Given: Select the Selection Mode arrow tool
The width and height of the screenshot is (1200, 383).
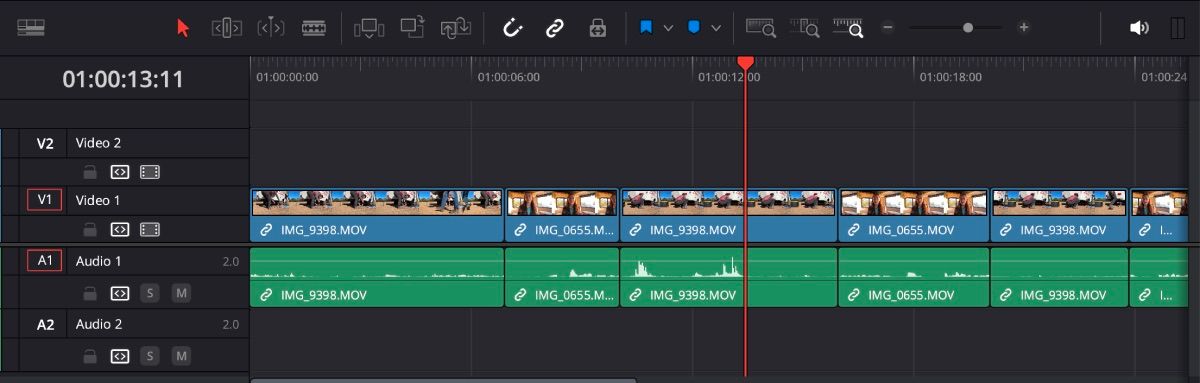Looking at the screenshot, I should pos(183,28).
